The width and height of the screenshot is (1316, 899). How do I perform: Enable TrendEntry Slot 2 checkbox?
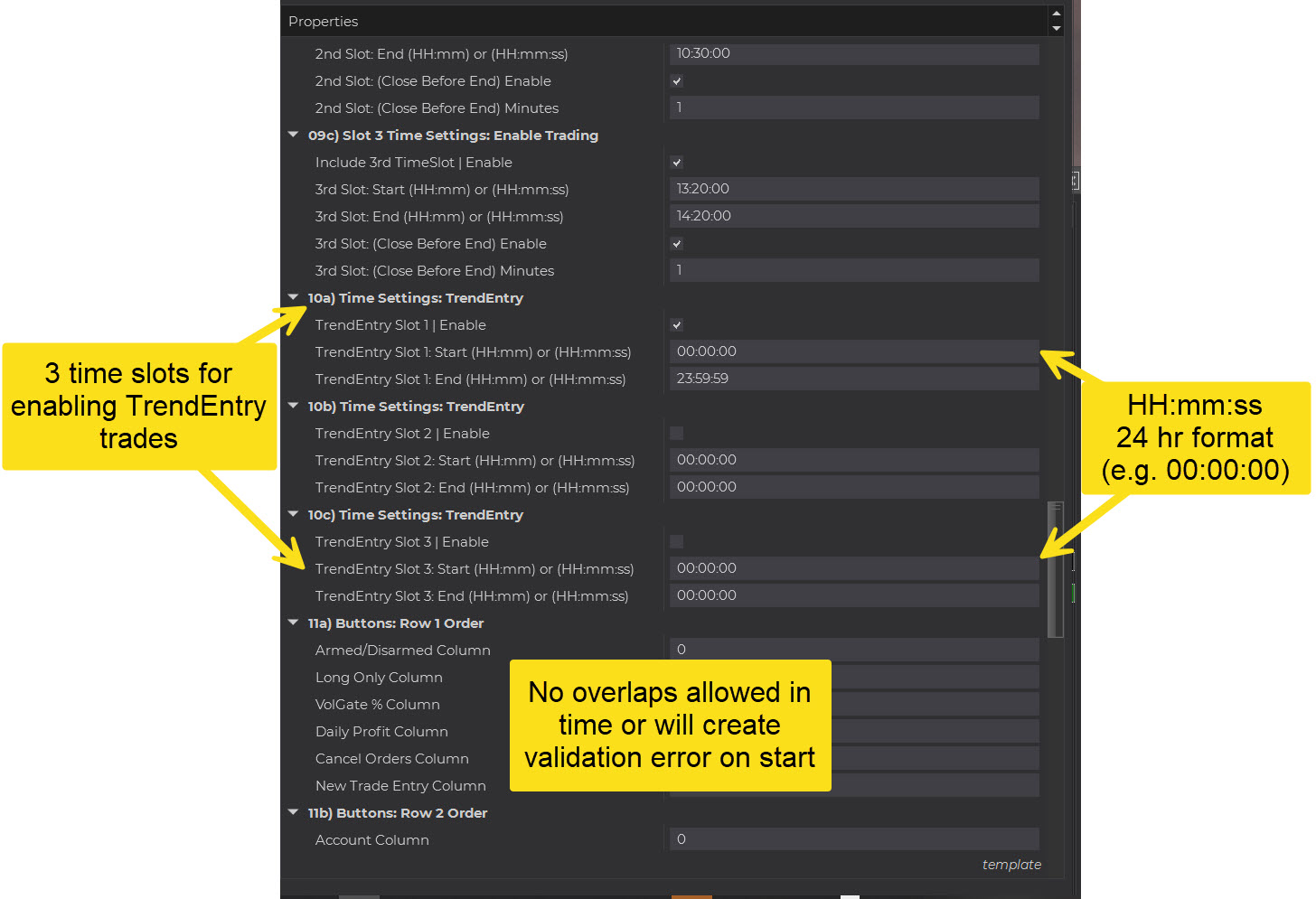tap(677, 434)
